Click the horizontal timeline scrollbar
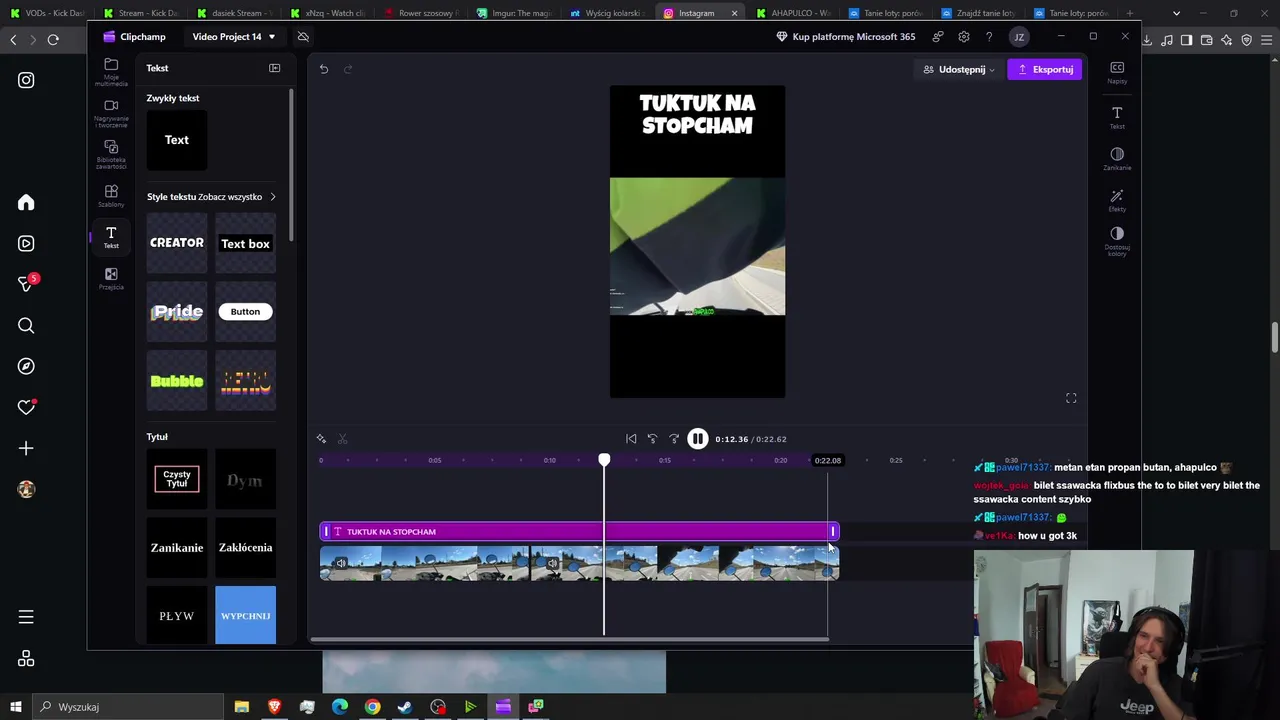The height and width of the screenshot is (720, 1280). pyautogui.click(x=569, y=639)
